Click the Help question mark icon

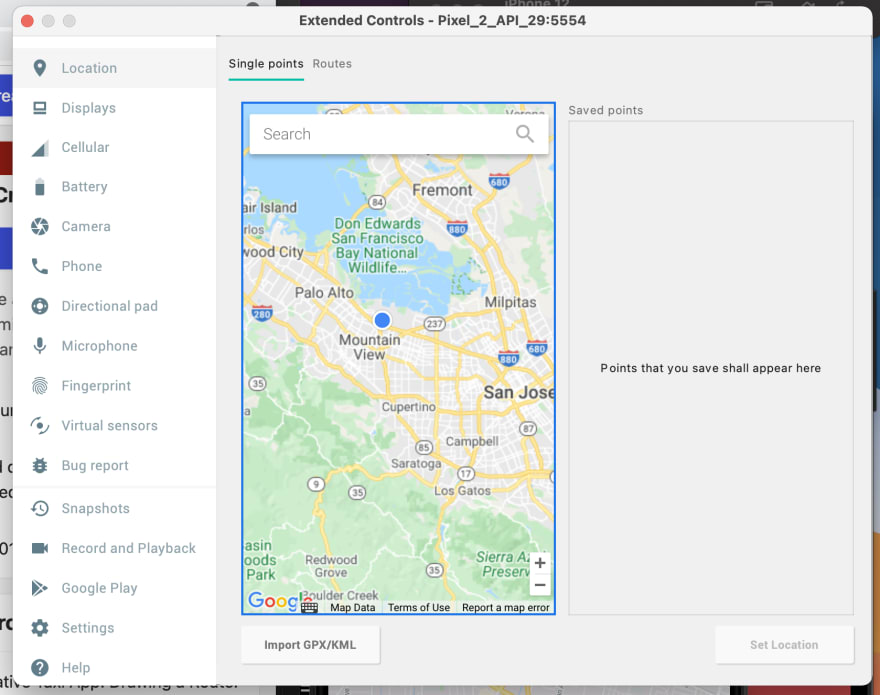coord(39,667)
